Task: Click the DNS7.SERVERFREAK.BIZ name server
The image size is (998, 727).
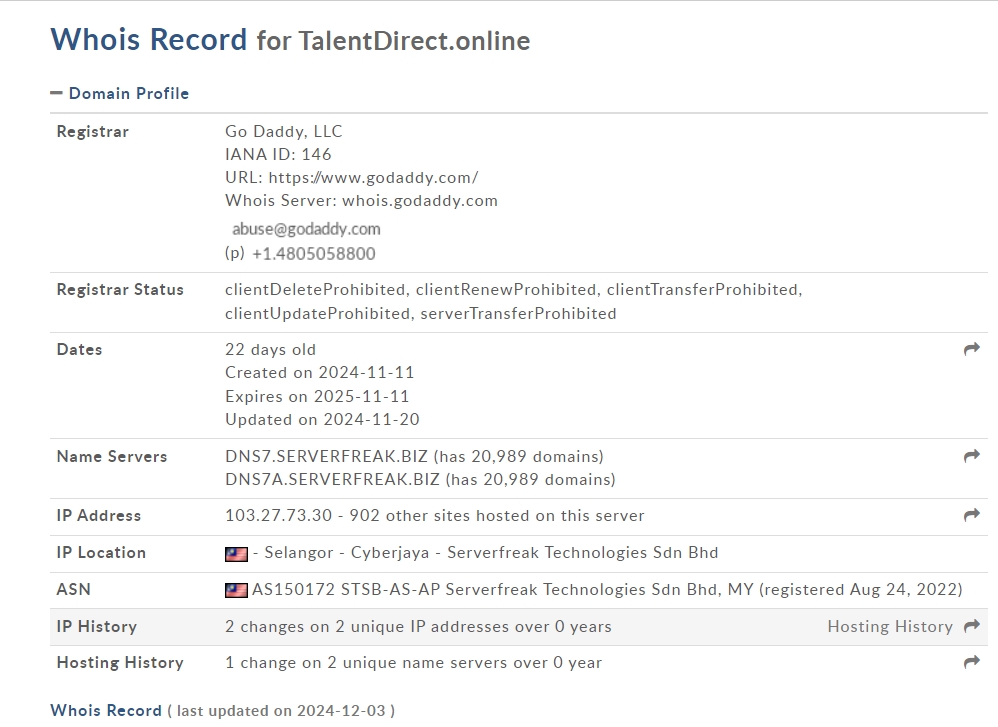Action: (x=326, y=456)
